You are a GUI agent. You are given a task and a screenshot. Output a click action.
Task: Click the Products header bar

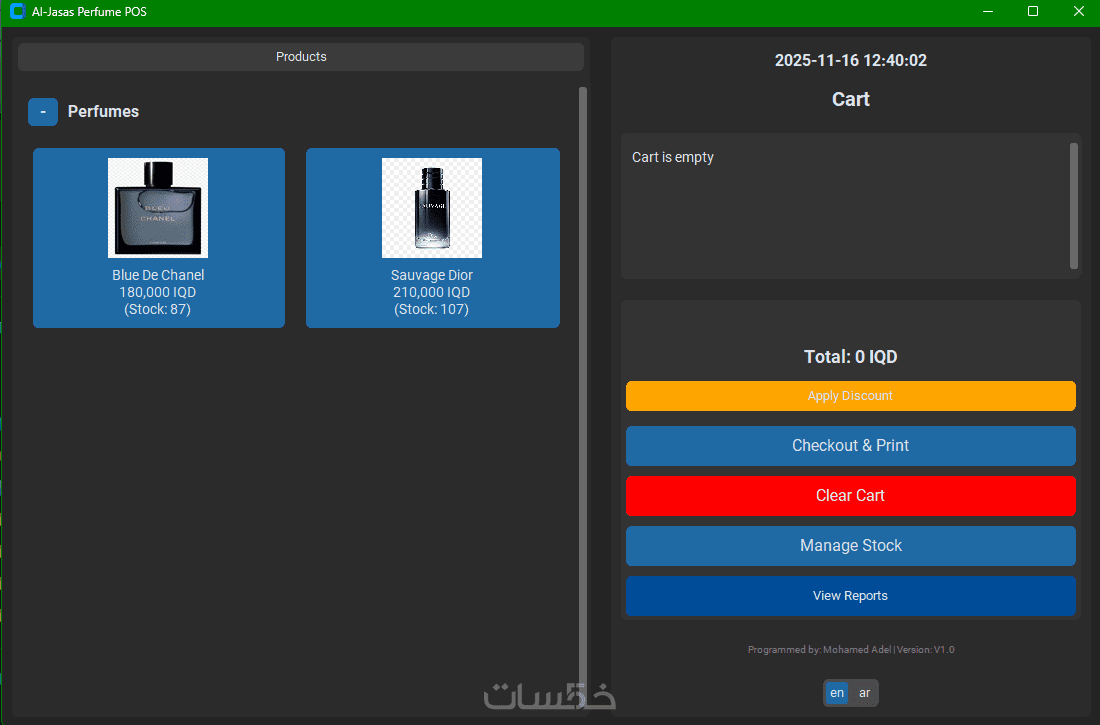point(301,57)
